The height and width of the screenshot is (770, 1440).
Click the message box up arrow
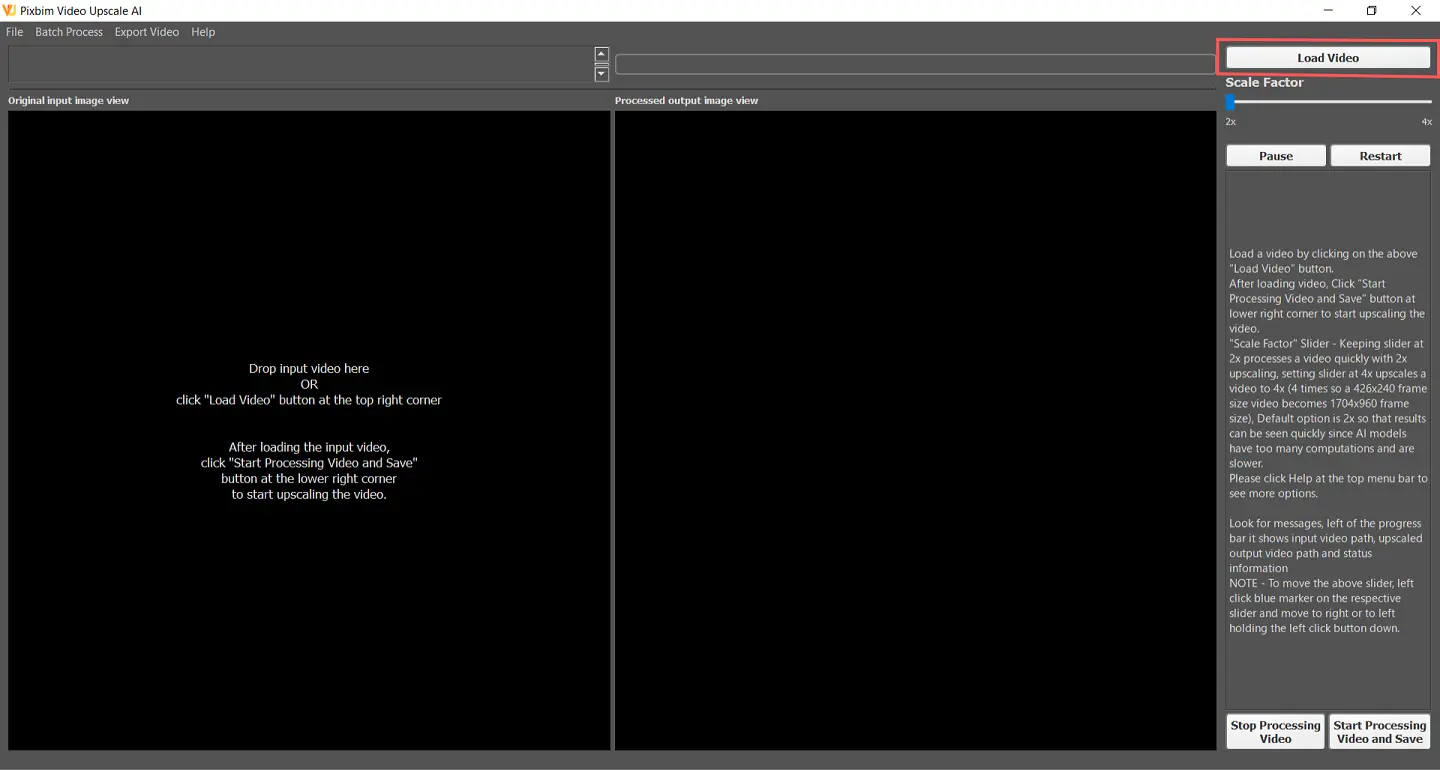tap(601, 54)
